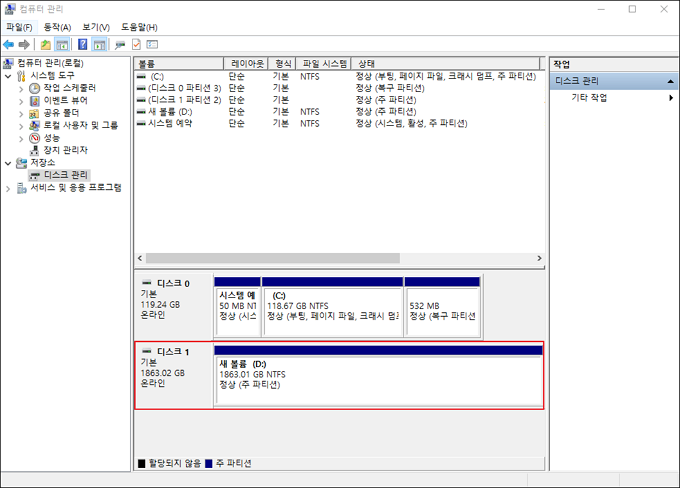Click the connect/refresh disk toolbar icon
Image resolution: width=680 pixels, height=488 pixels.
pyautogui.click(x=120, y=44)
